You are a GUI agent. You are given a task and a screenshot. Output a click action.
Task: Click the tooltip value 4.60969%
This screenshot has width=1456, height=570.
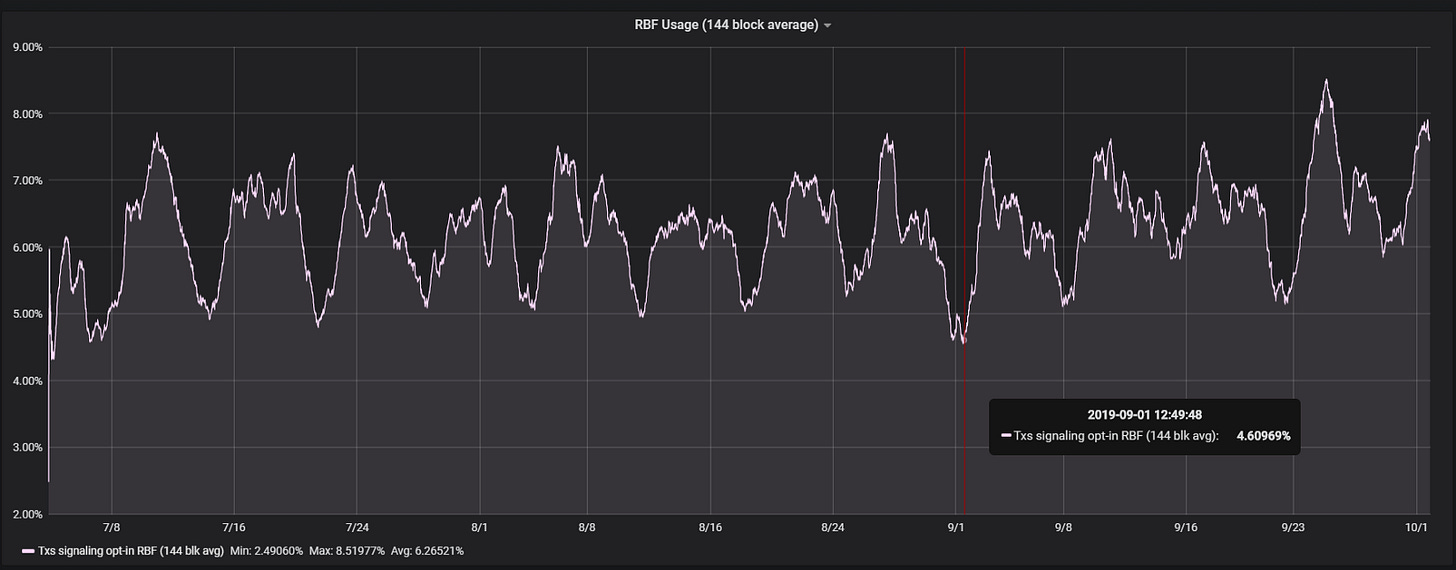click(1263, 436)
